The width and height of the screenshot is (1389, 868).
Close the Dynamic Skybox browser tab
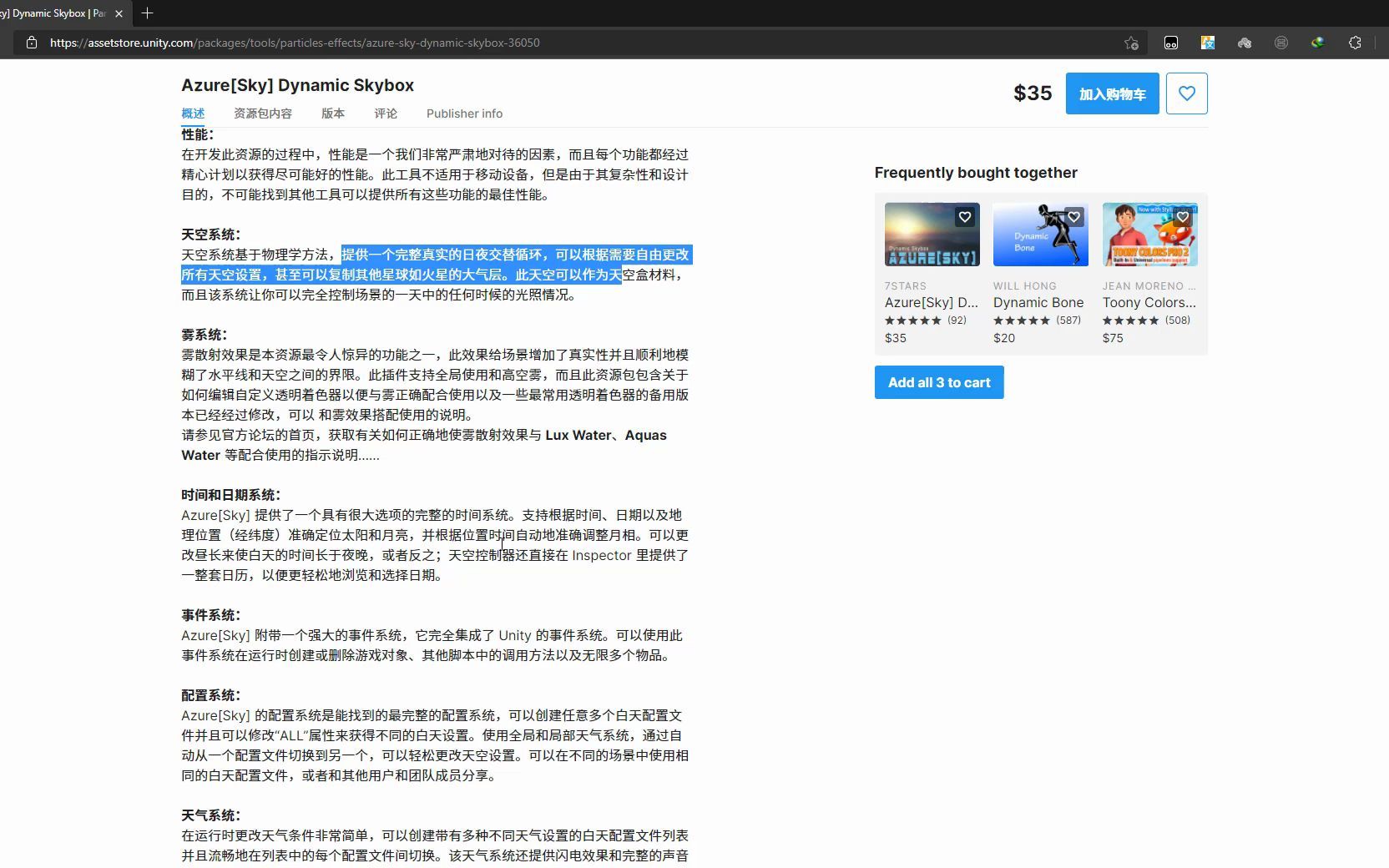click(x=119, y=13)
